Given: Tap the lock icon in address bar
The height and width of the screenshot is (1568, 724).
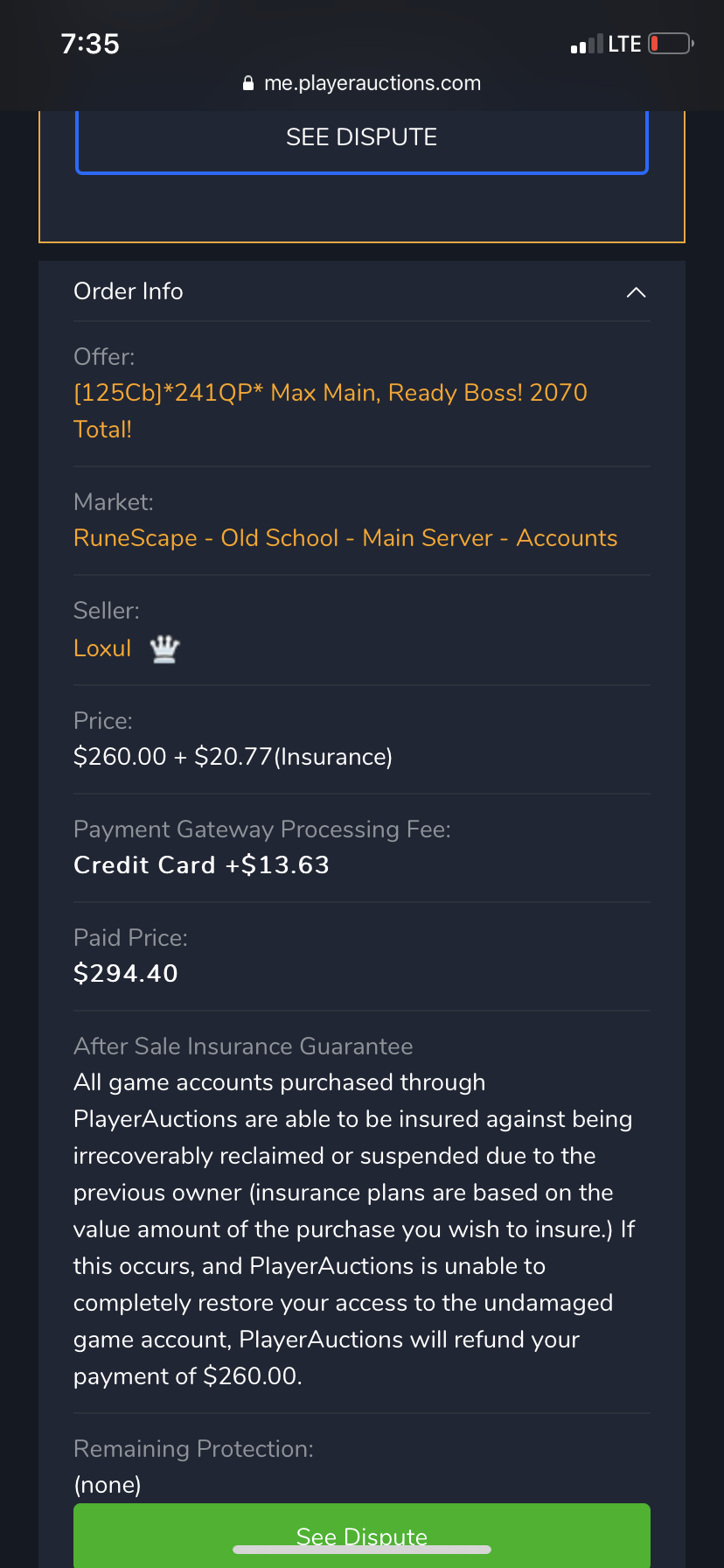Looking at the screenshot, I should (248, 84).
